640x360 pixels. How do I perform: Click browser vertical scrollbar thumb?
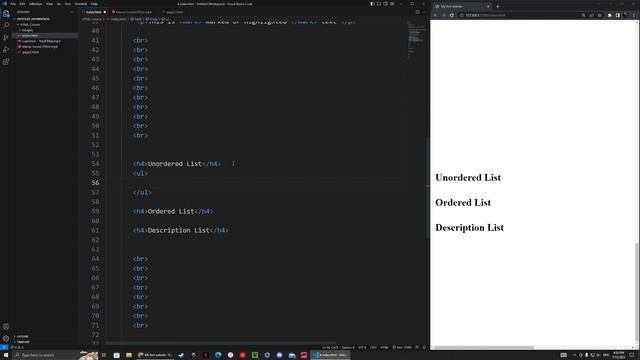637,292
